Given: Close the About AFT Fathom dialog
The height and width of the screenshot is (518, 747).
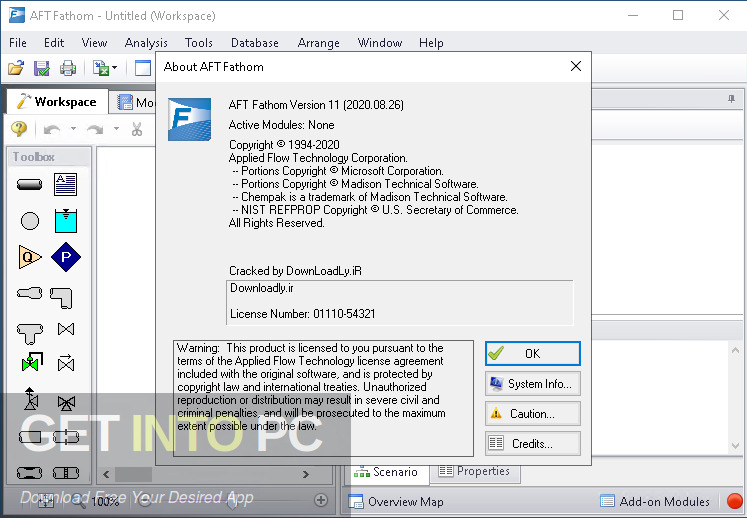Looking at the screenshot, I should (x=575, y=66).
